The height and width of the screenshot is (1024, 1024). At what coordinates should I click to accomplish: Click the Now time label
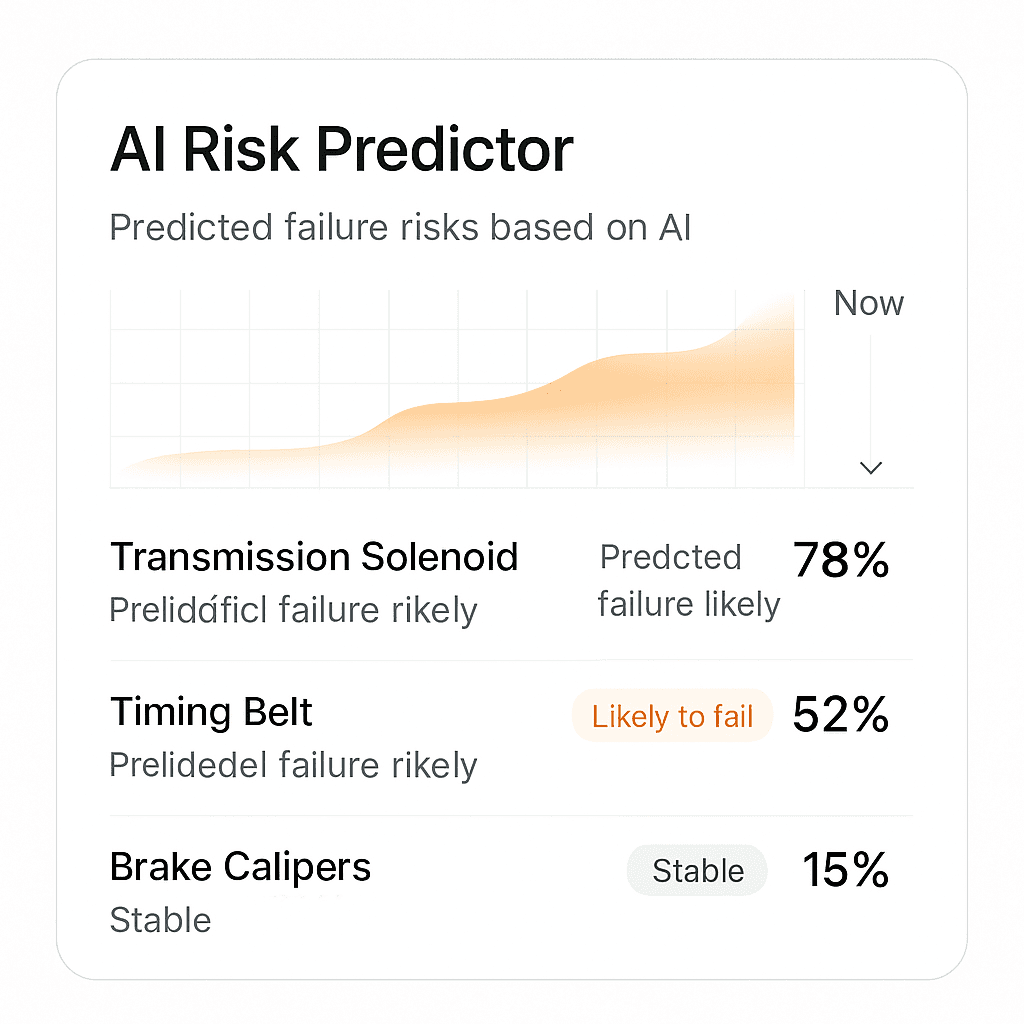tap(869, 303)
